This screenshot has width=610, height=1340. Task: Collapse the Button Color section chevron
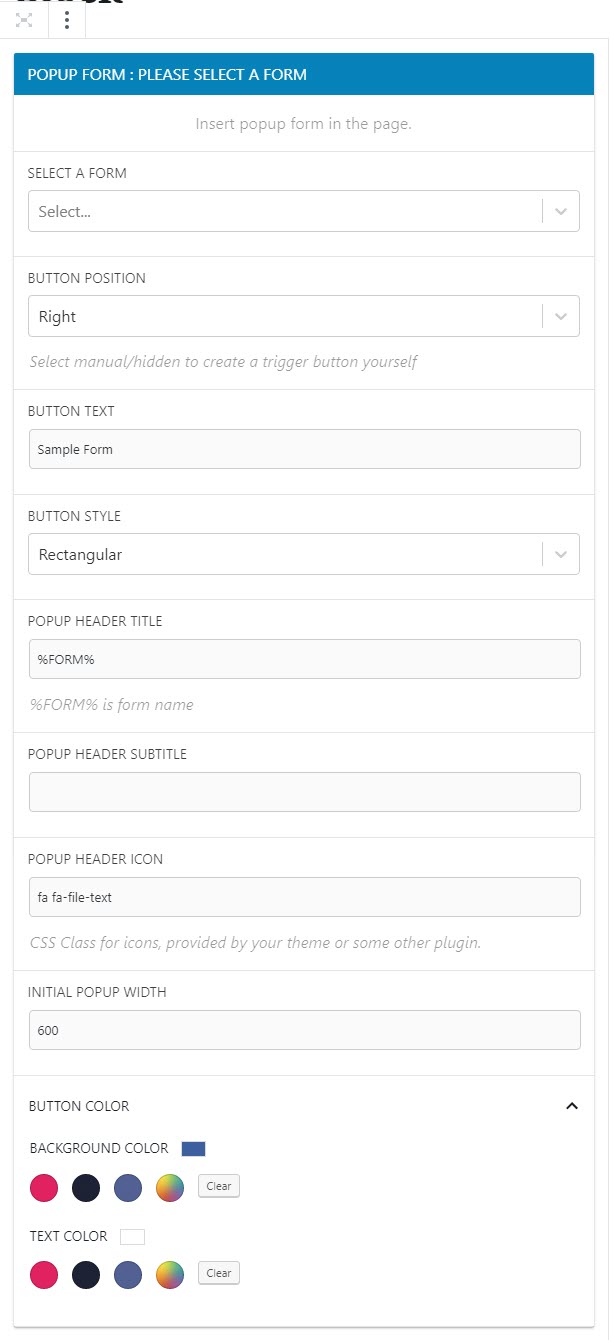(572, 1106)
